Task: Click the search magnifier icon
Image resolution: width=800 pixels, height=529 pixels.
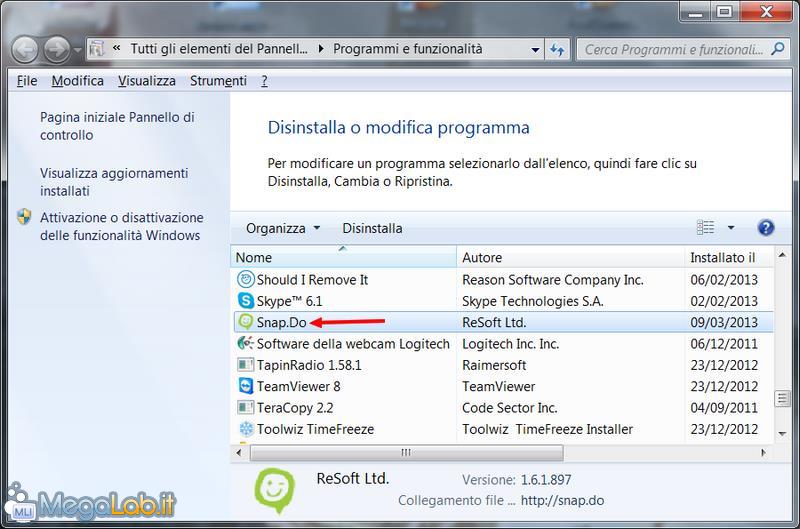Action: 778,49
